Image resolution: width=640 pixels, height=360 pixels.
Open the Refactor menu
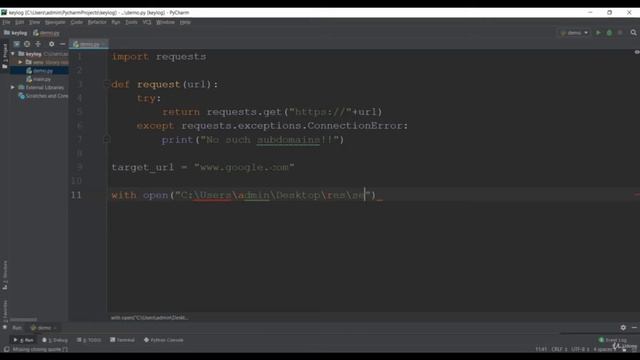click(x=97, y=22)
